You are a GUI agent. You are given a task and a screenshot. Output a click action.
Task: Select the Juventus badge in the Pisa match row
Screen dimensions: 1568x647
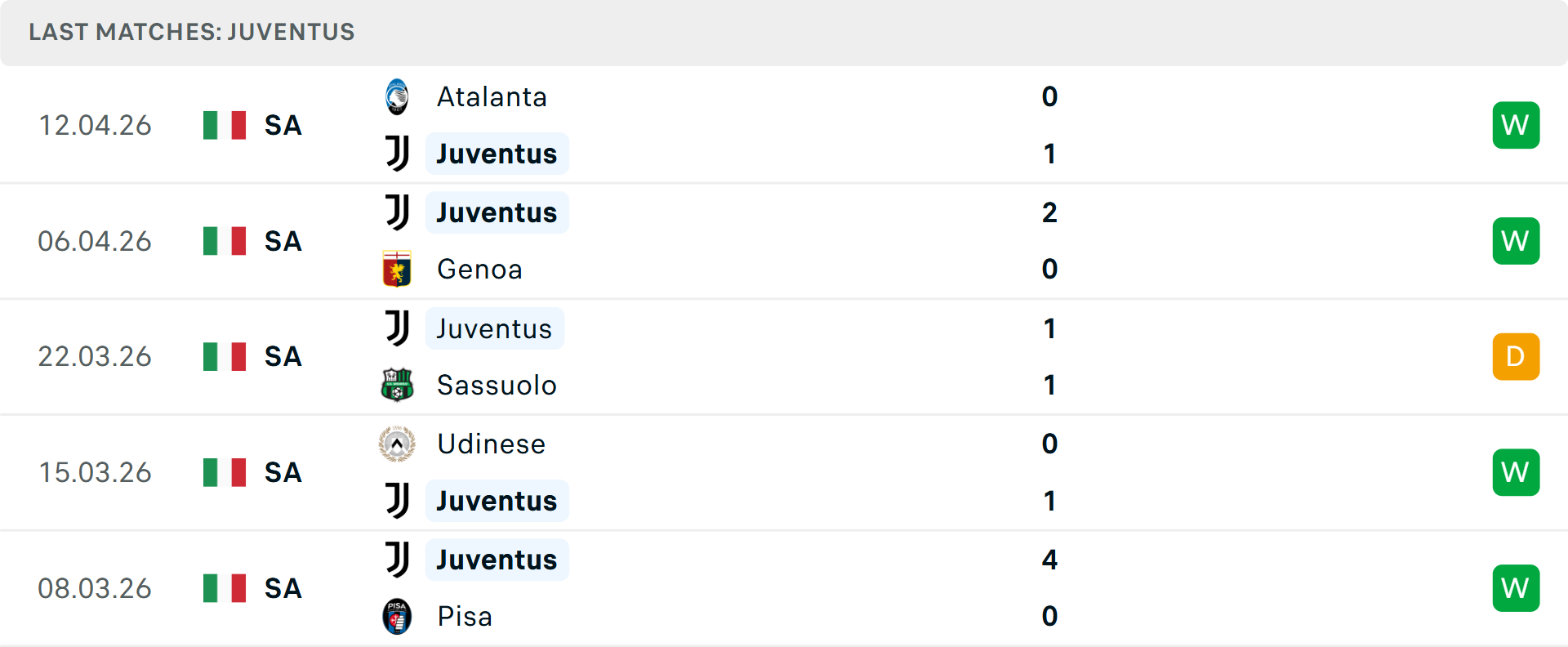point(397,560)
